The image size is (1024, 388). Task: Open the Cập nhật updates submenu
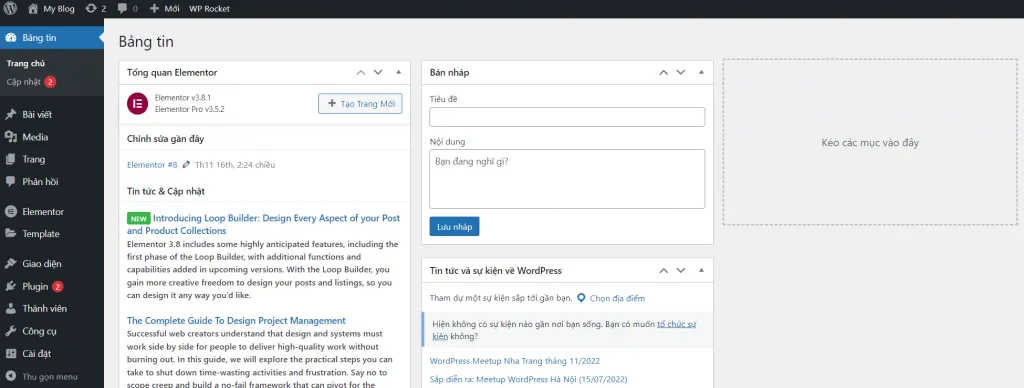(x=31, y=82)
